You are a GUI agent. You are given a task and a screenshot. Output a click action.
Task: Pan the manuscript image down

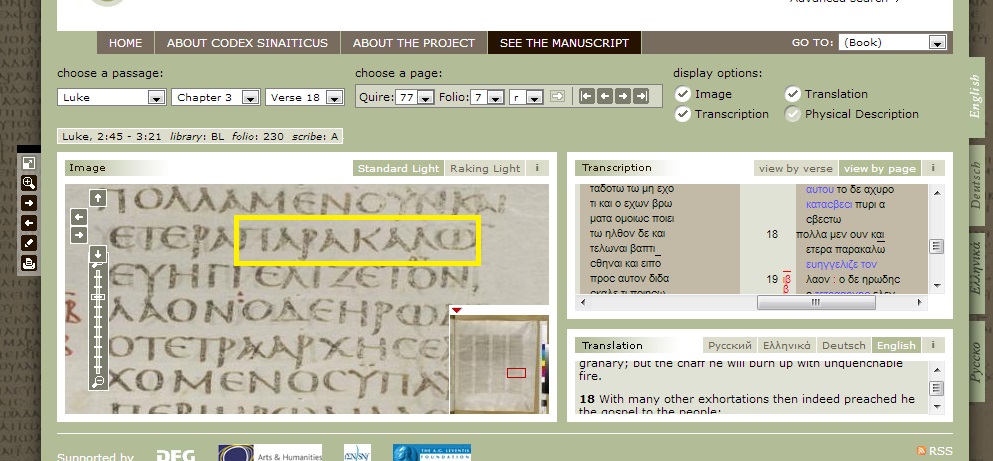pos(98,254)
